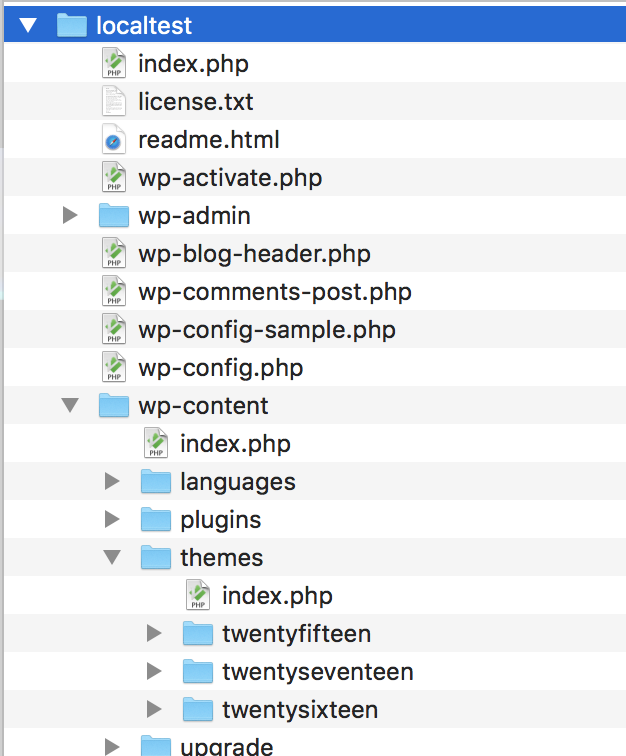
Task: Click the plugins folder icon
Action: coord(156,519)
